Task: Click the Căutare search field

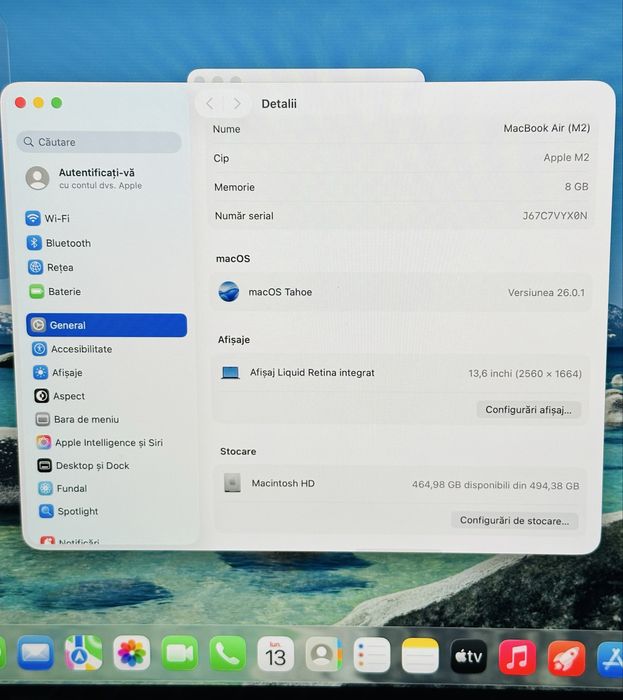Action: click(x=99, y=142)
